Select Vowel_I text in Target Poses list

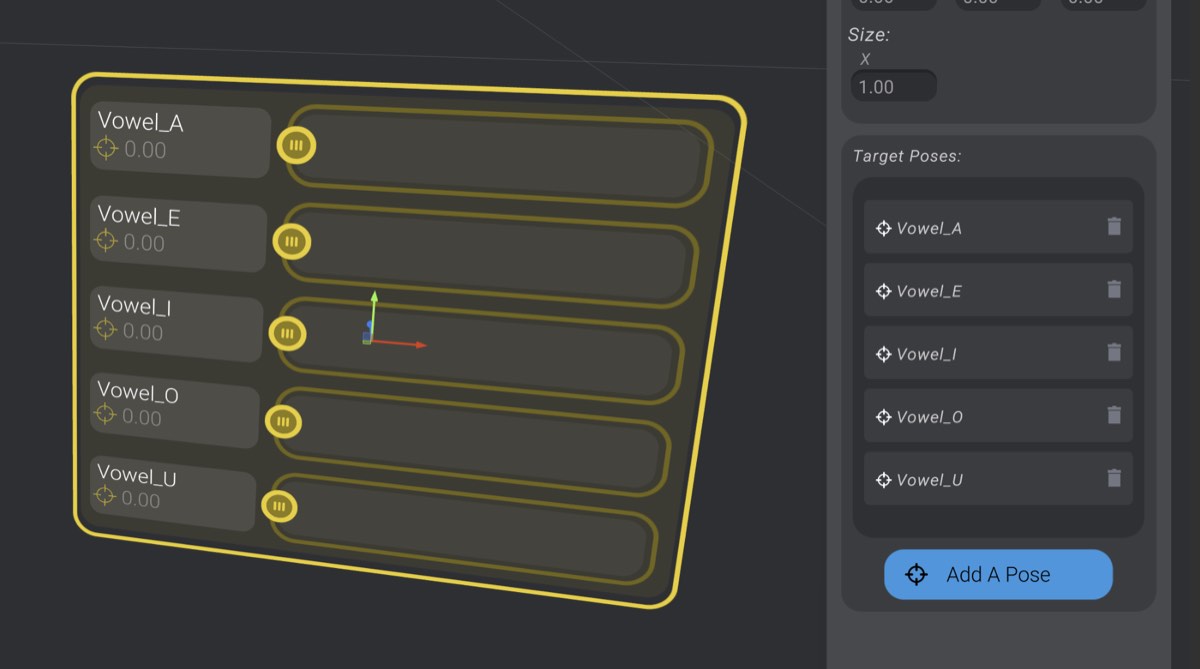926,354
